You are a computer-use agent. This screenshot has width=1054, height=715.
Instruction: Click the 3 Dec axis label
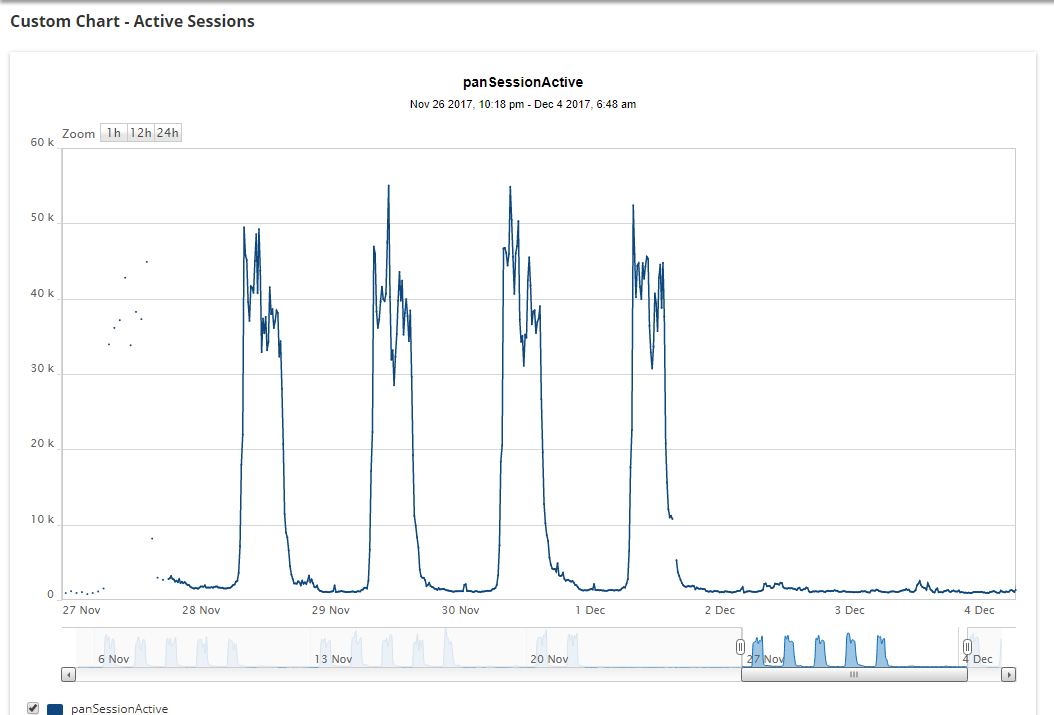850,610
